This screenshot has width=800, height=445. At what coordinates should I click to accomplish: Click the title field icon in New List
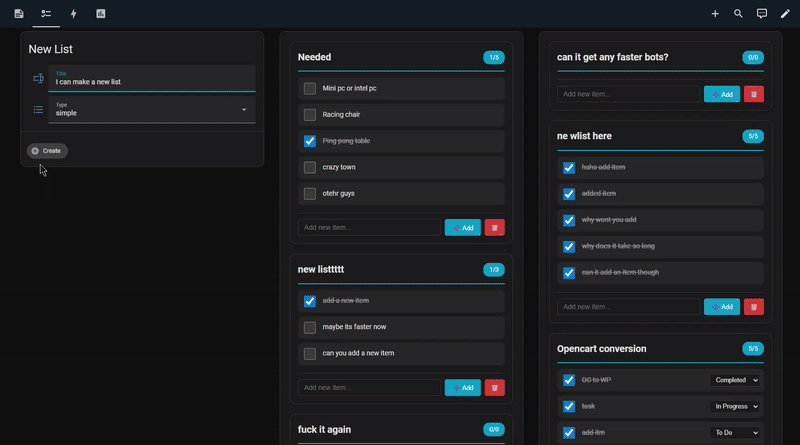coord(38,79)
